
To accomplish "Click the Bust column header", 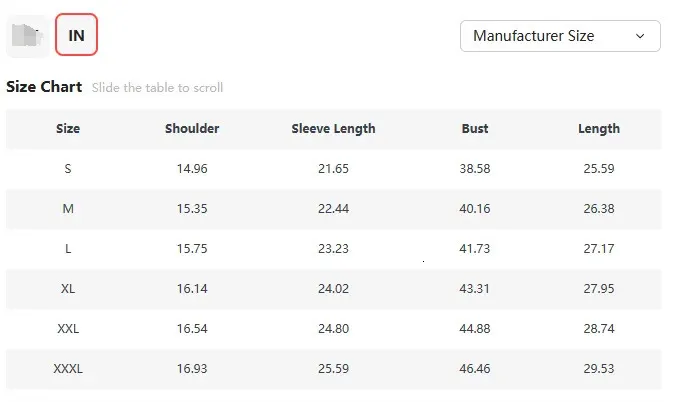I will [475, 129].
